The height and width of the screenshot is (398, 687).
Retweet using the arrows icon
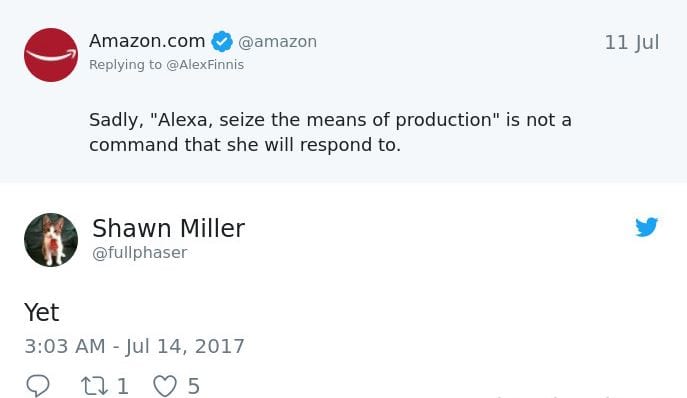(x=94, y=386)
